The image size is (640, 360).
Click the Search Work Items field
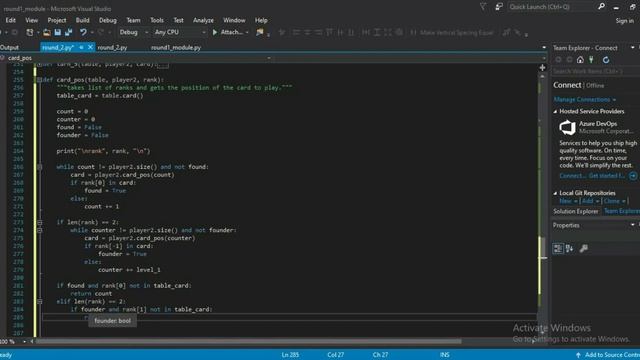[595, 71]
